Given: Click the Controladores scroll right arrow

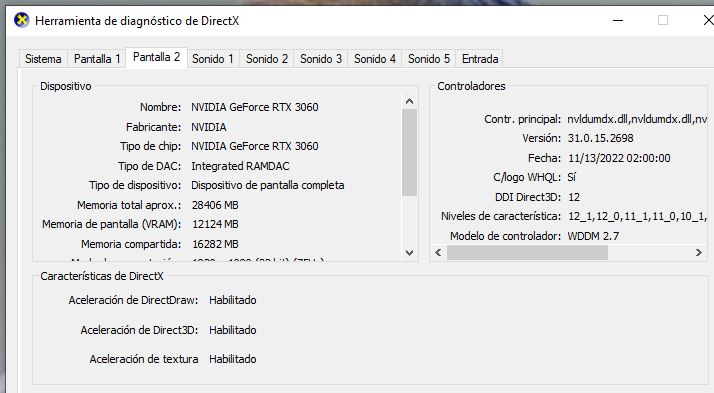Looking at the screenshot, I should click(699, 252).
